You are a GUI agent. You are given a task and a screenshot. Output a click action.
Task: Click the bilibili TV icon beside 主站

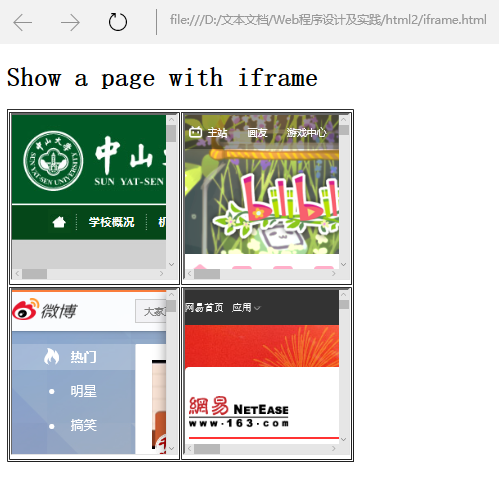coord(195,132)
